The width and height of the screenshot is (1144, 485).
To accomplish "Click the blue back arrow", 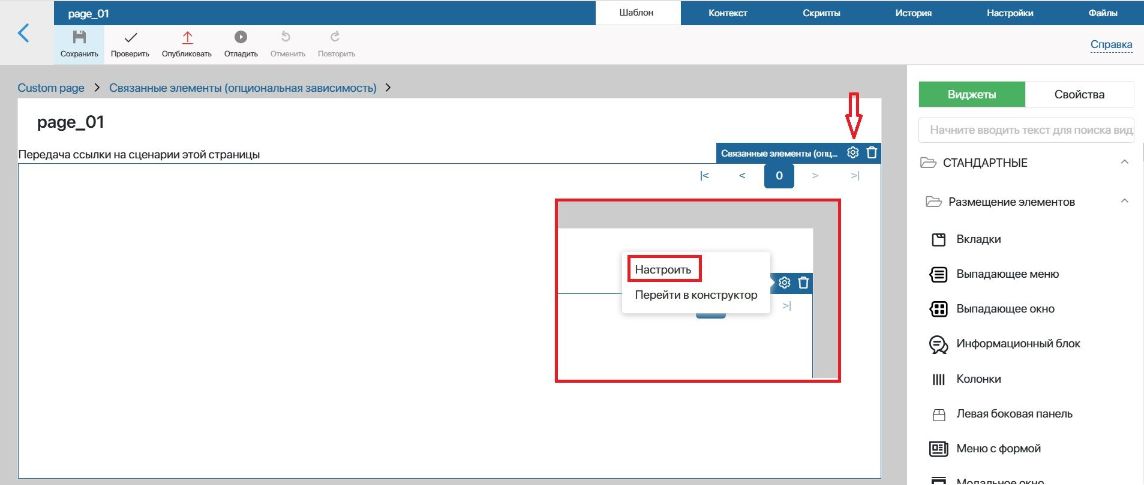I will click(x=24, y=33).
